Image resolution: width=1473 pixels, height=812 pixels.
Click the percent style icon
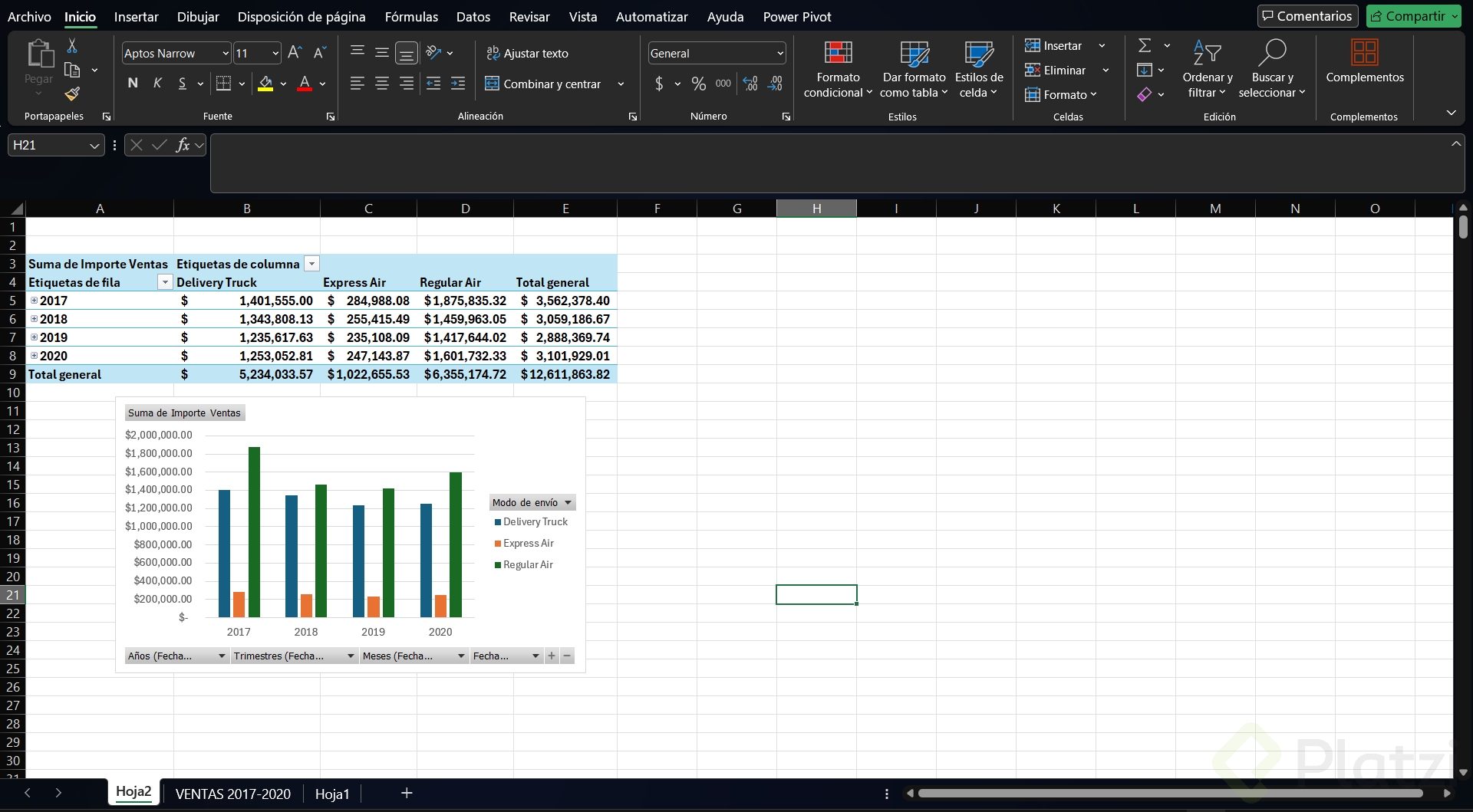coord(698,84)
